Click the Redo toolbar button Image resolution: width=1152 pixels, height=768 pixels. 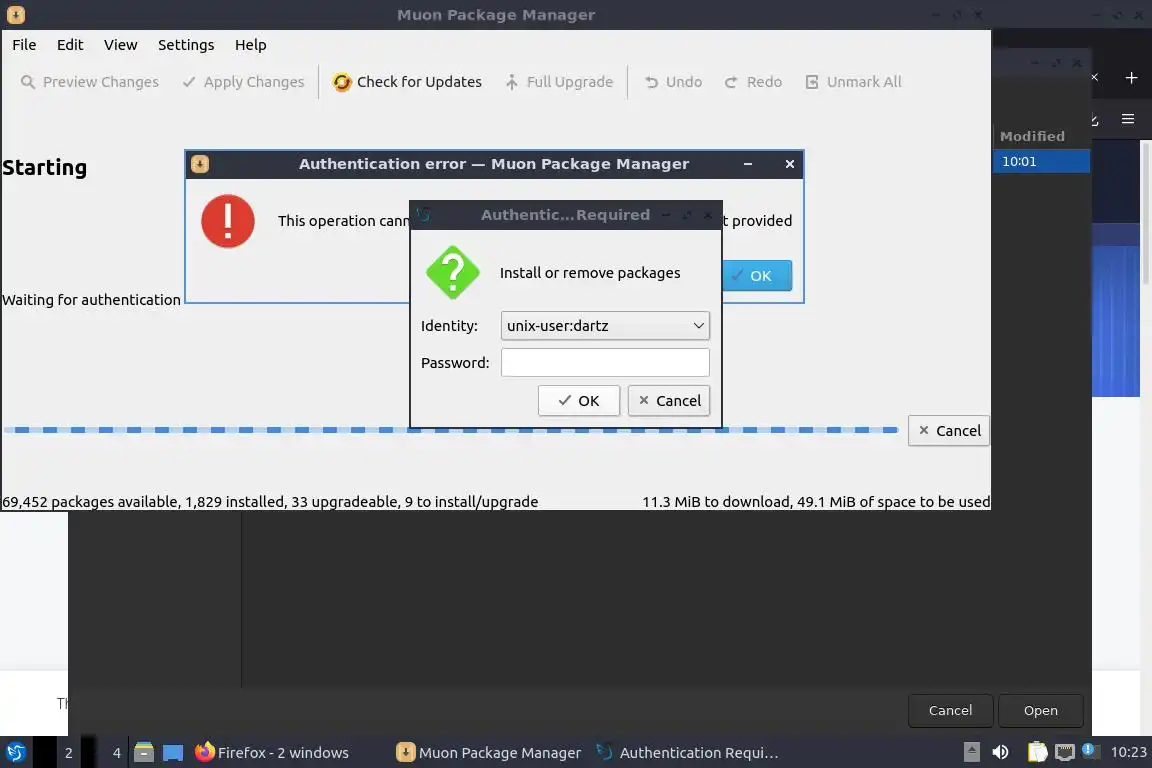tap(753, 82)
